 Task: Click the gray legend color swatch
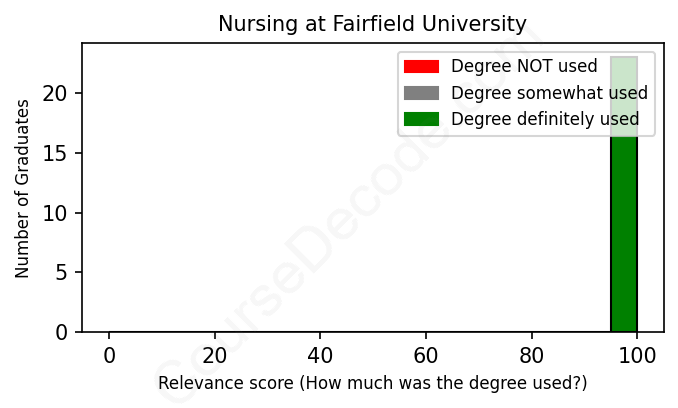(421, 93)
